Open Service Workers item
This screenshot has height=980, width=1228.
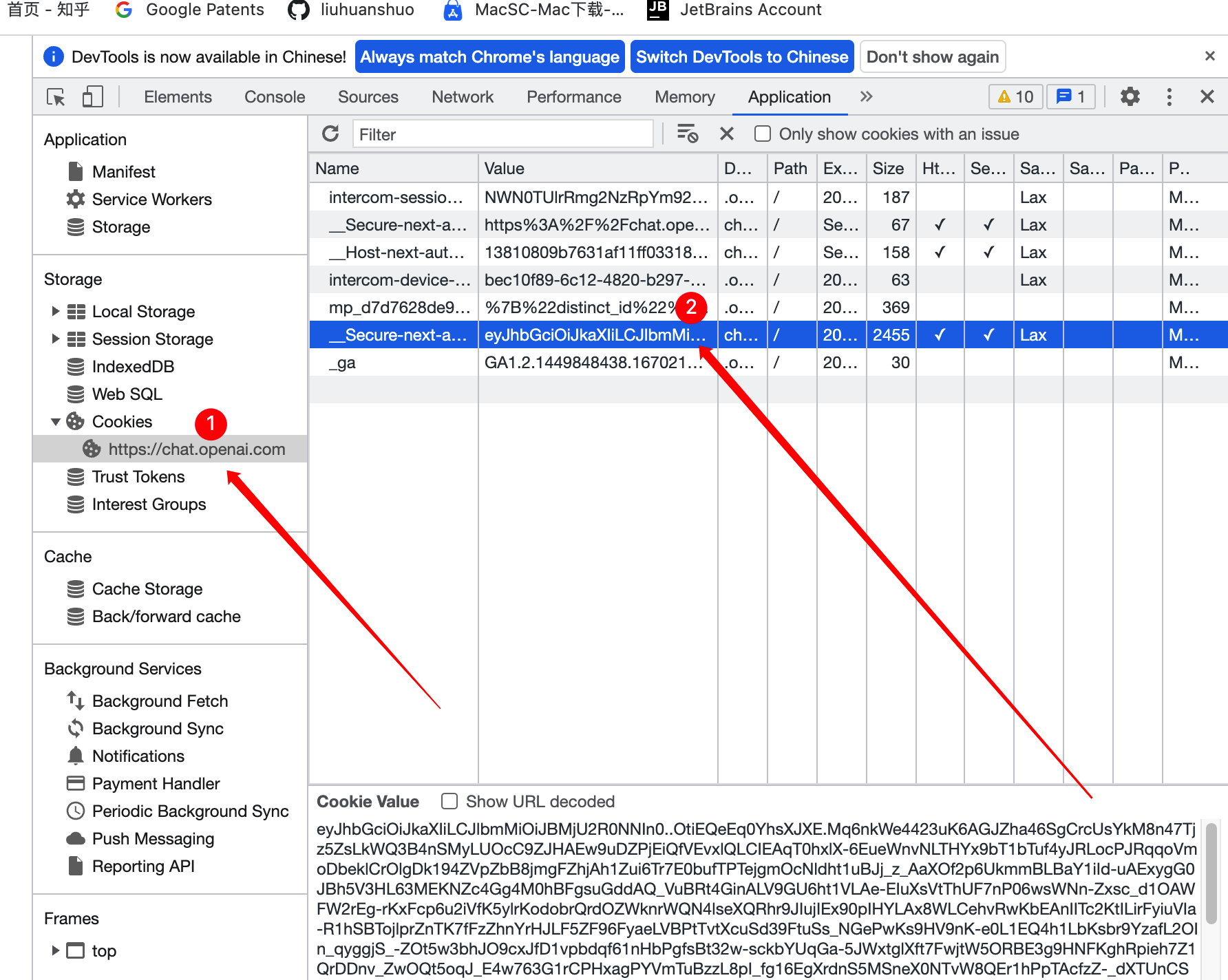(151, 199)
